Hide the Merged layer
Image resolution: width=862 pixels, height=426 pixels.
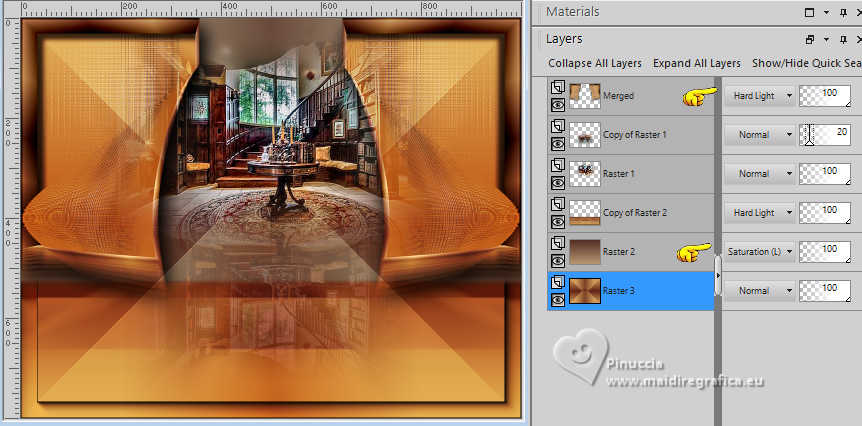coord(558,104)
